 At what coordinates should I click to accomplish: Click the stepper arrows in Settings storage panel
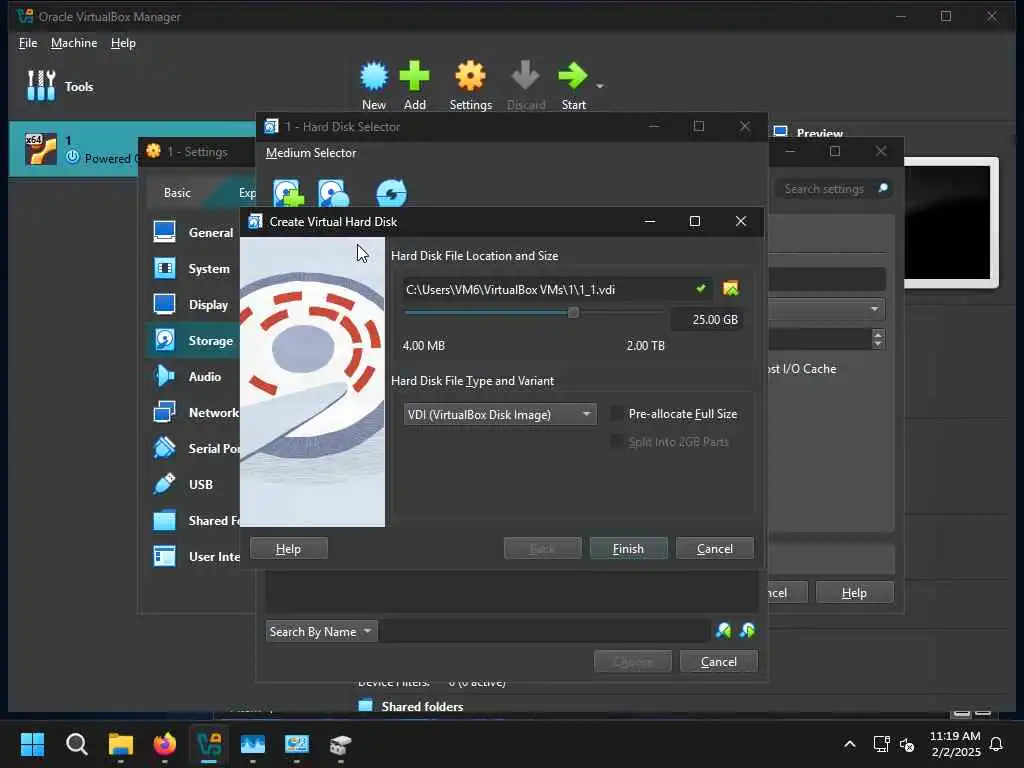pyautogui.click(x=878, y=339)
